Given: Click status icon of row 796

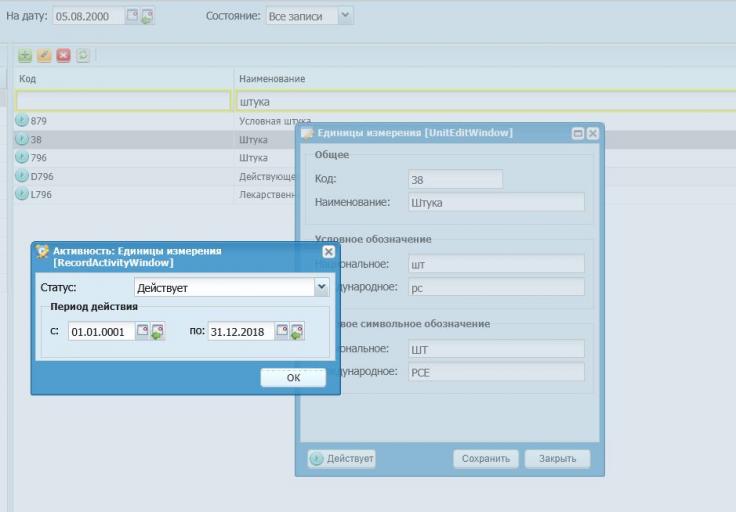Looking at the screenshot, I should [x=22, y=157].
